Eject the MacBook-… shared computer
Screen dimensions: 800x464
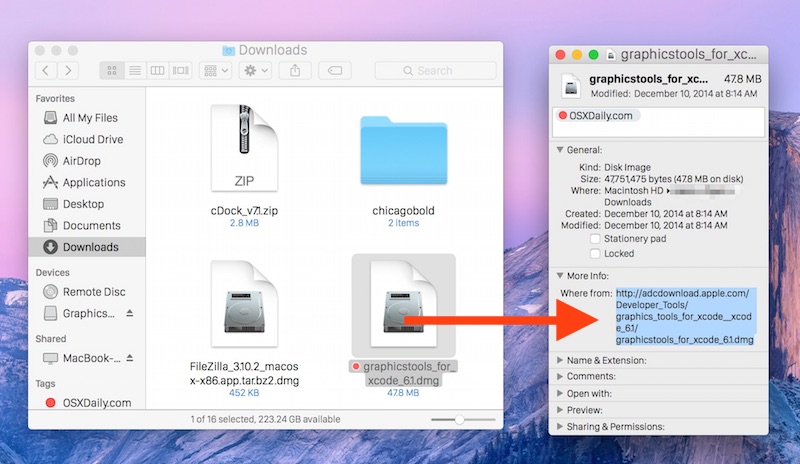click(x=130, y=358)
